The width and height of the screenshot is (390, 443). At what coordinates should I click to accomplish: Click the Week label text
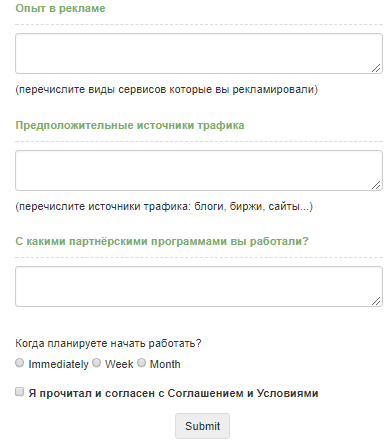(x=119, y=364)
